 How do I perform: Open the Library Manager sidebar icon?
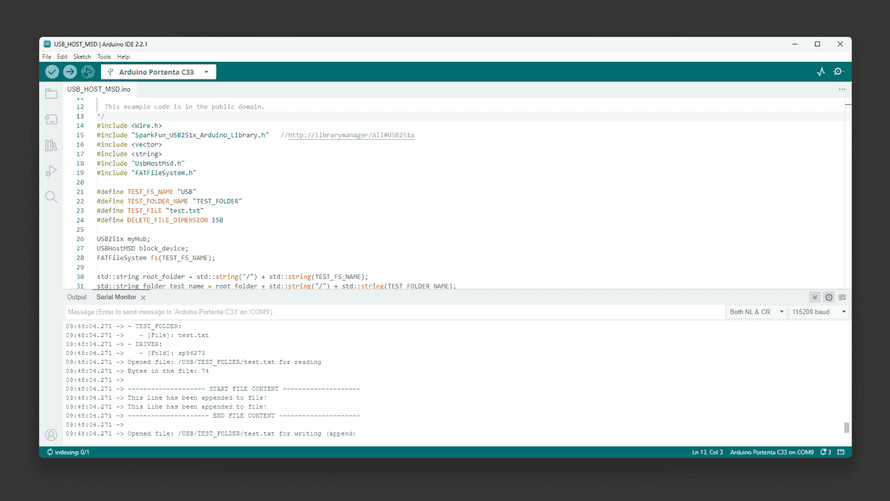[x=51, y=146]
